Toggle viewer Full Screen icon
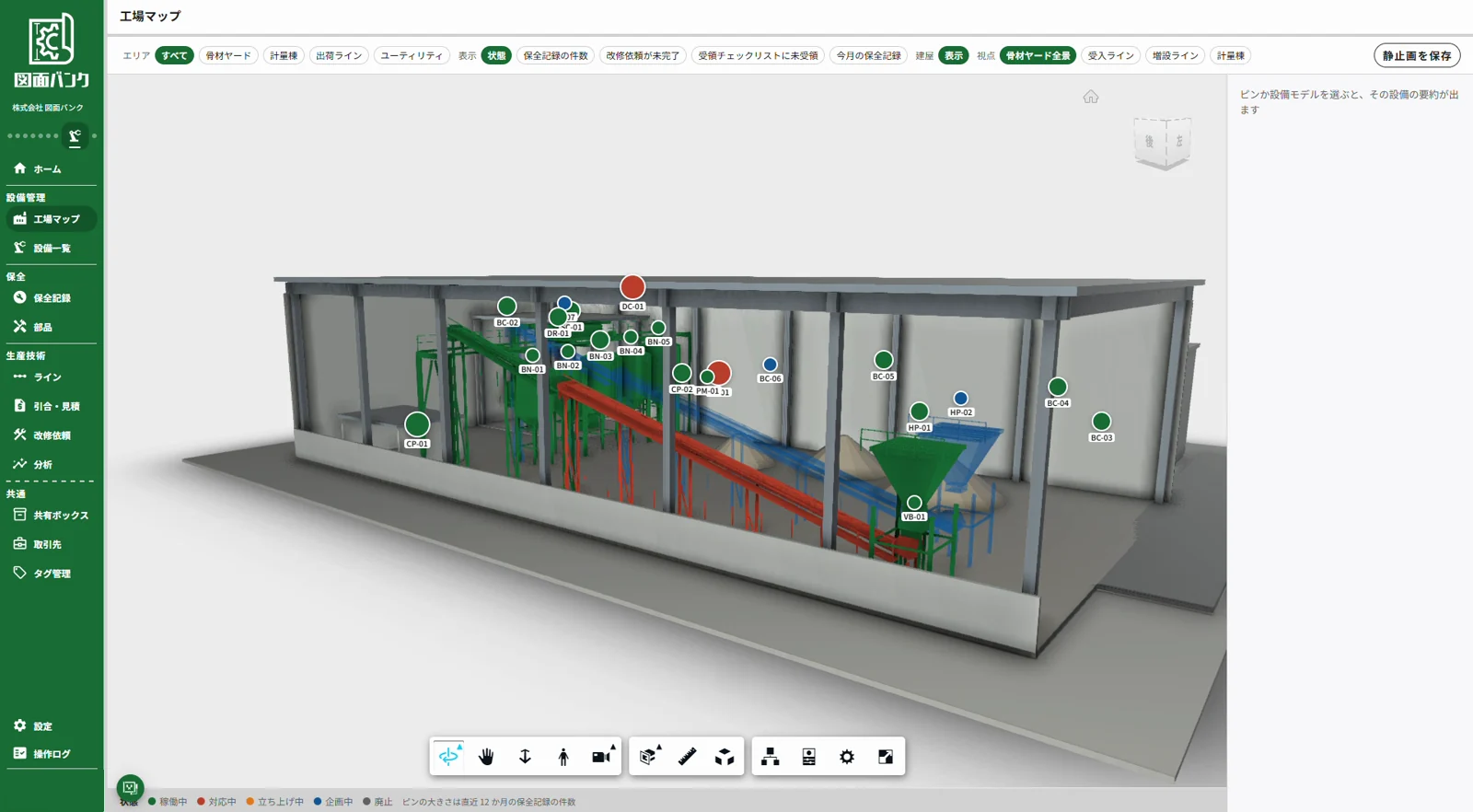The width and height of the screenshot is (1473, 812). [886, 757]
